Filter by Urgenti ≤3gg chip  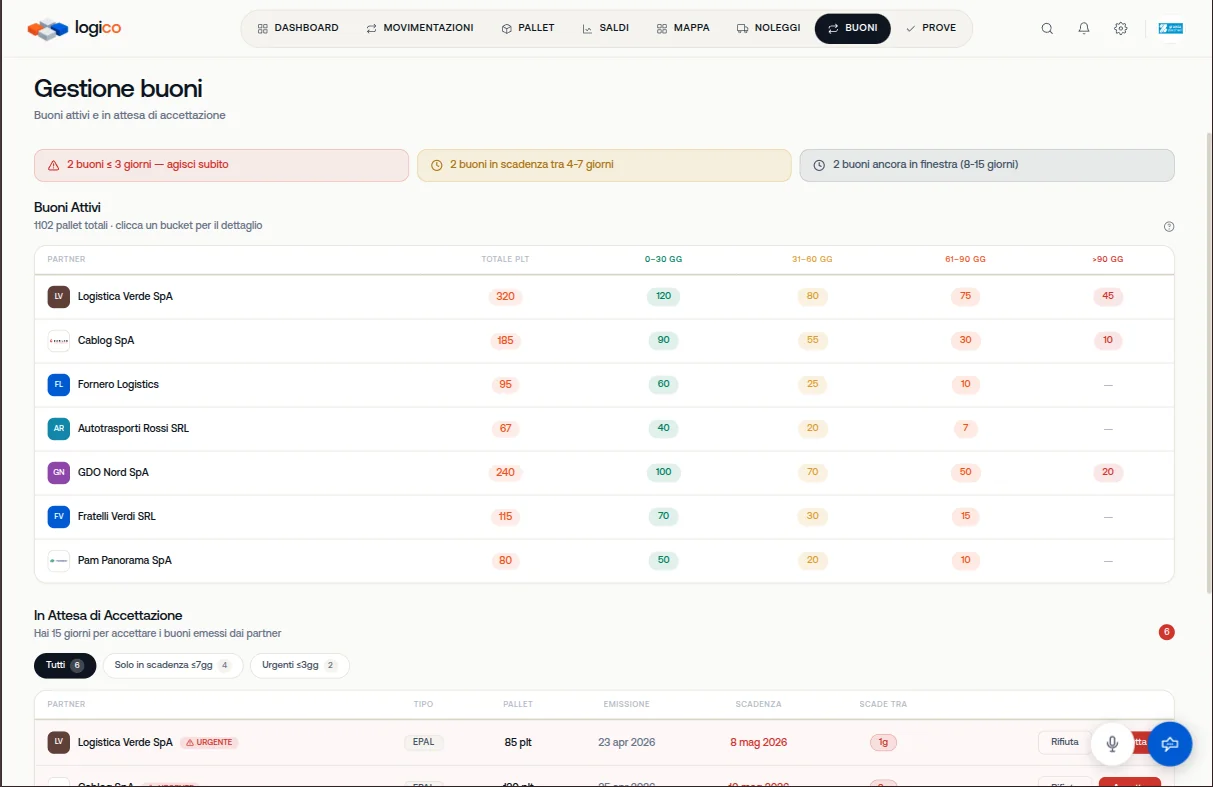tap(299, 666)
